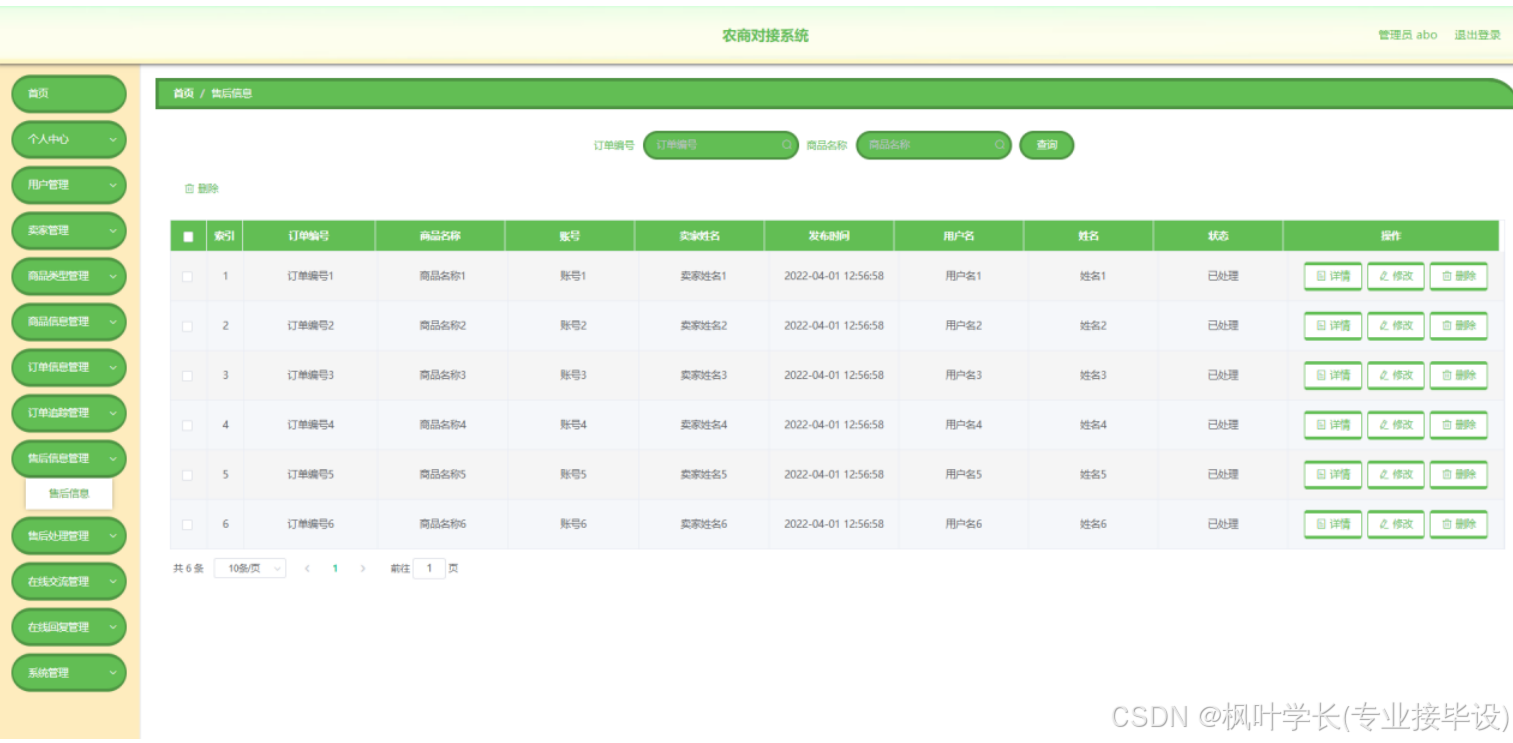
Task: Check the checkbox for row 订单编号2
Action: (187, 326)
